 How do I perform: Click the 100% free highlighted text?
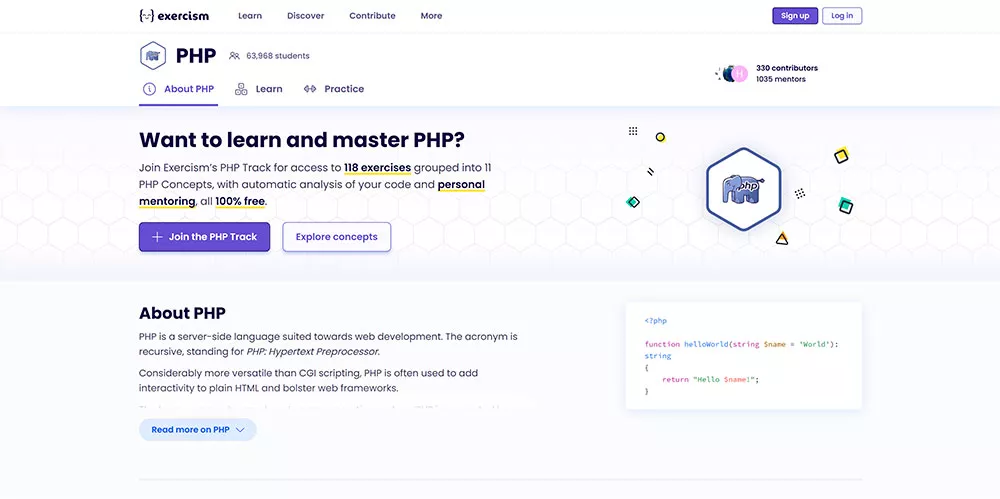click(240, 202)
